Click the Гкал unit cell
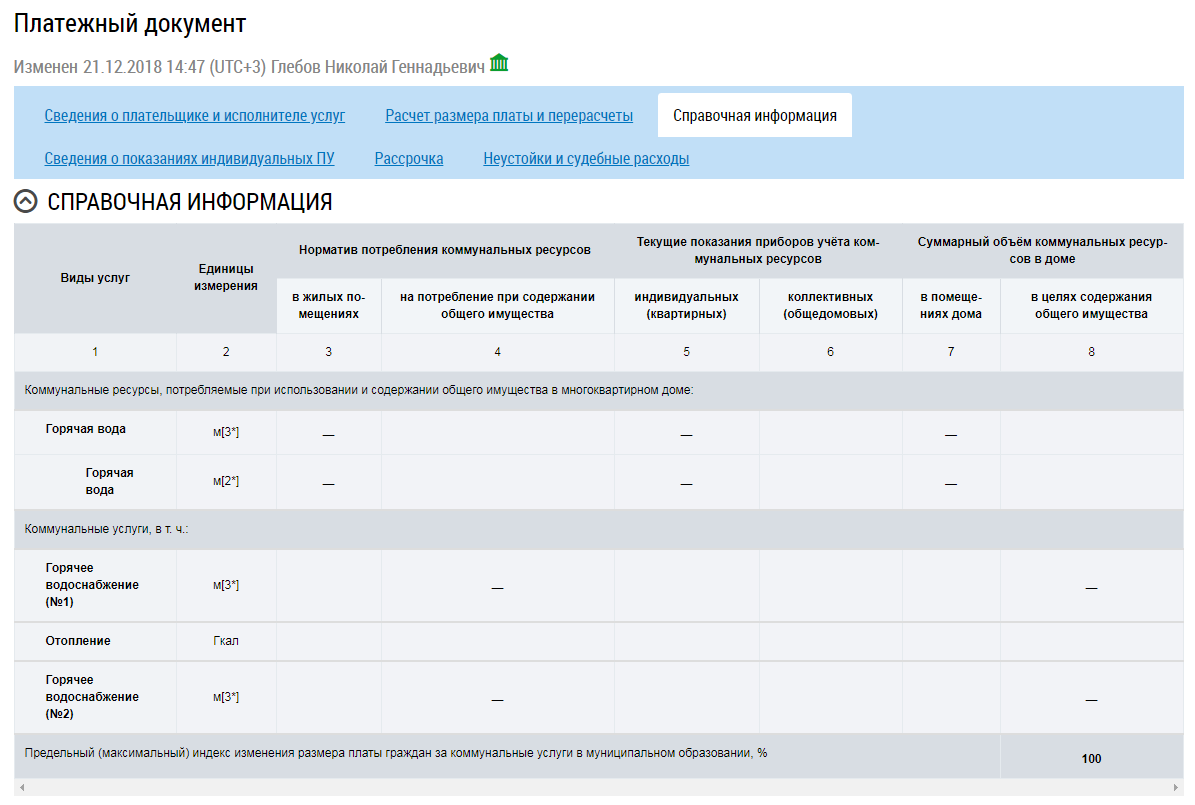The height and width of the screenshot is (805, 1195). tap(226, 641)
